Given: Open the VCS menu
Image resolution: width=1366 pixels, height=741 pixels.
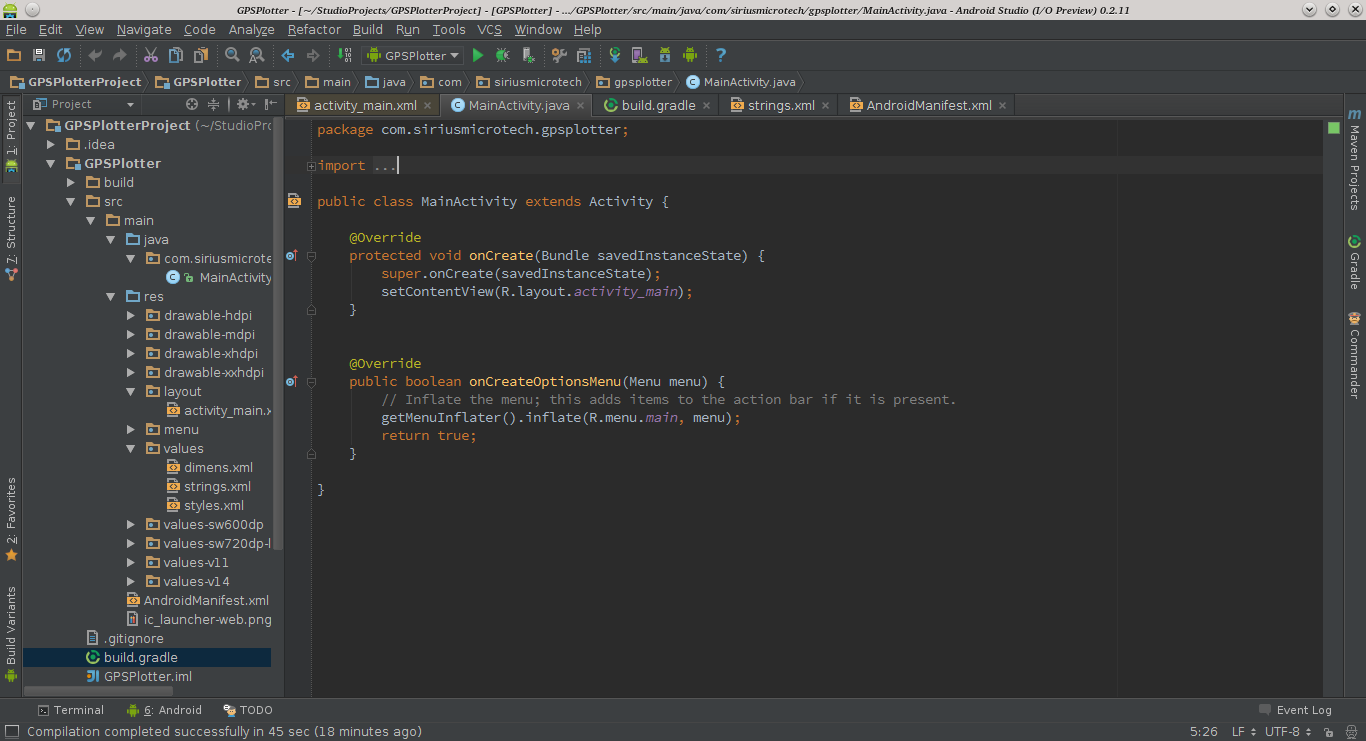Looking at the screenshot, I should tap(489, 29).
